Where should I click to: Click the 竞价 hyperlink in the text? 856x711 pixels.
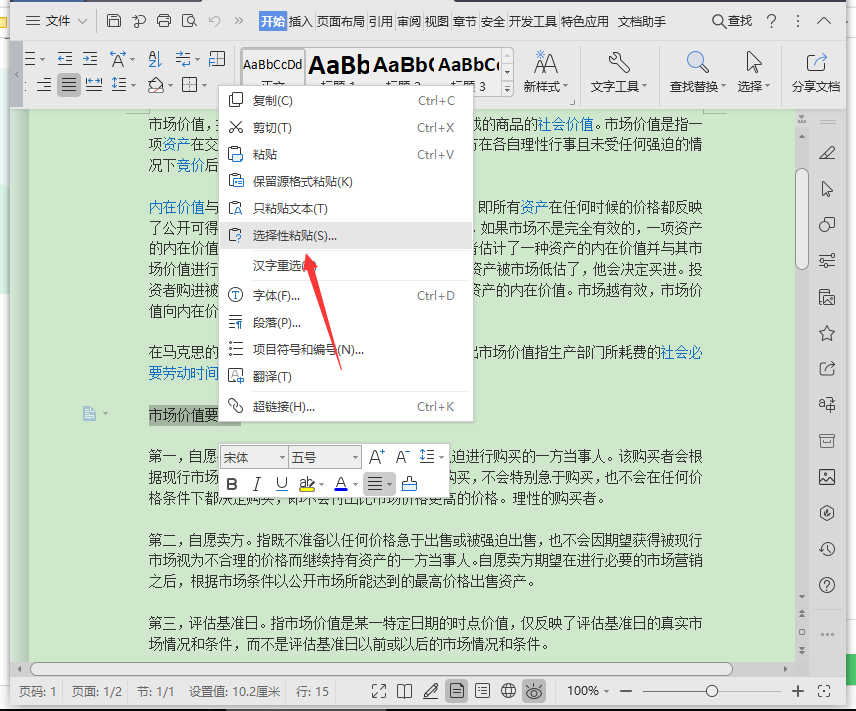(x=191, y=165)
